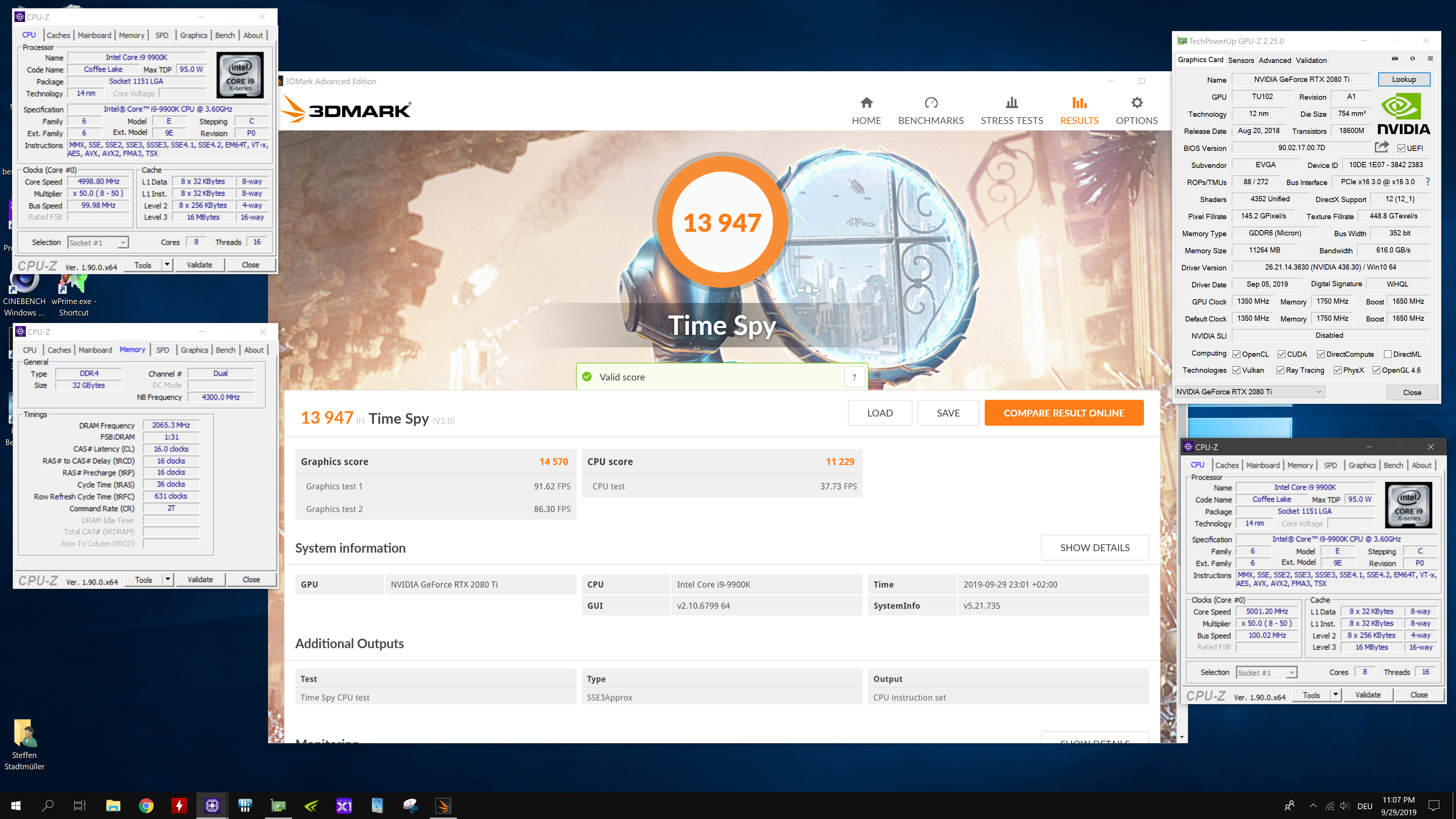This screenshot has width=1456, height=819.
Task: Click the Lookup button in GPU-Z
Action: (1404, 79)
